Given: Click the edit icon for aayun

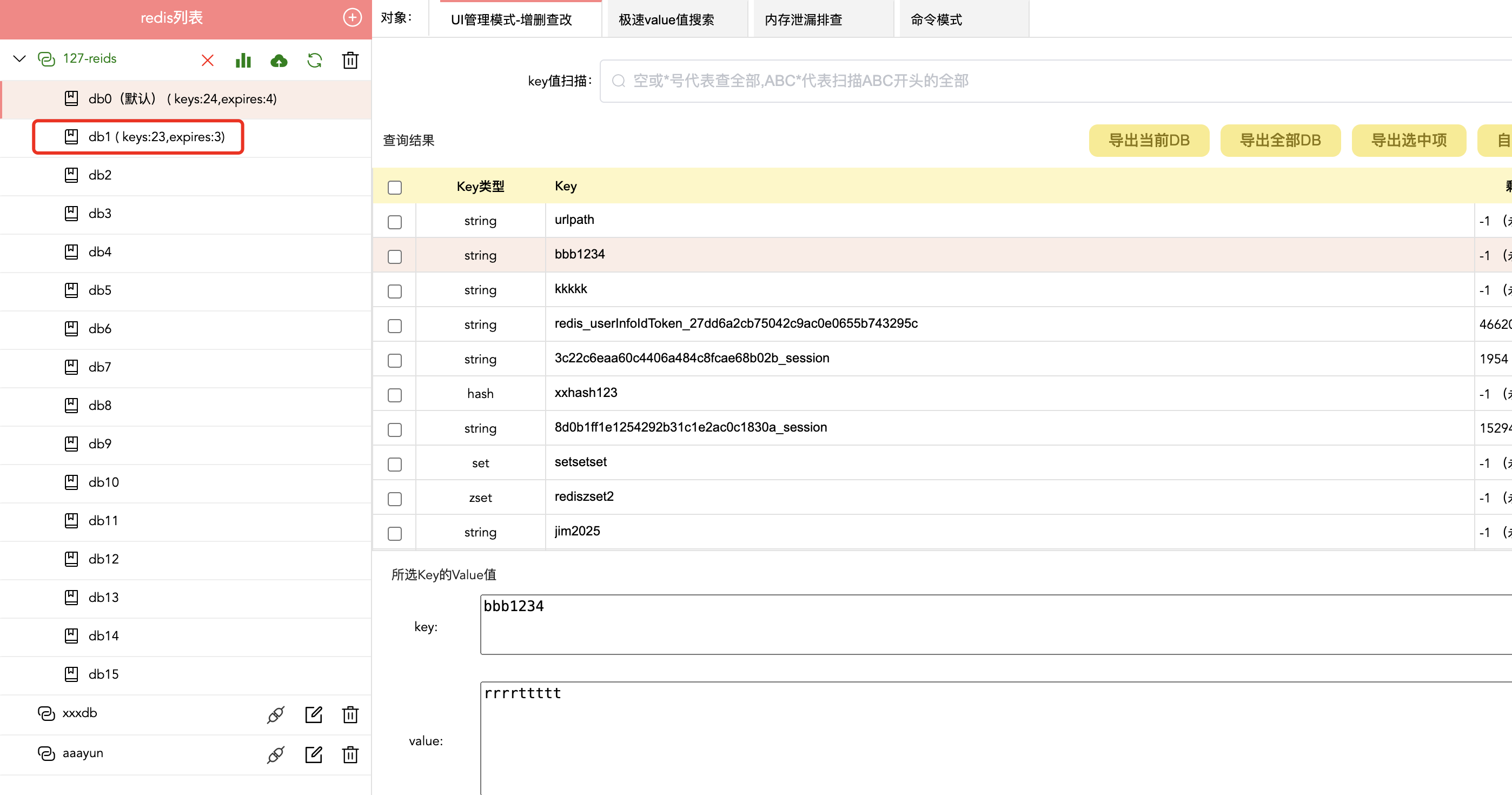Looking at the screenshot, I should [x=314, y=754].
